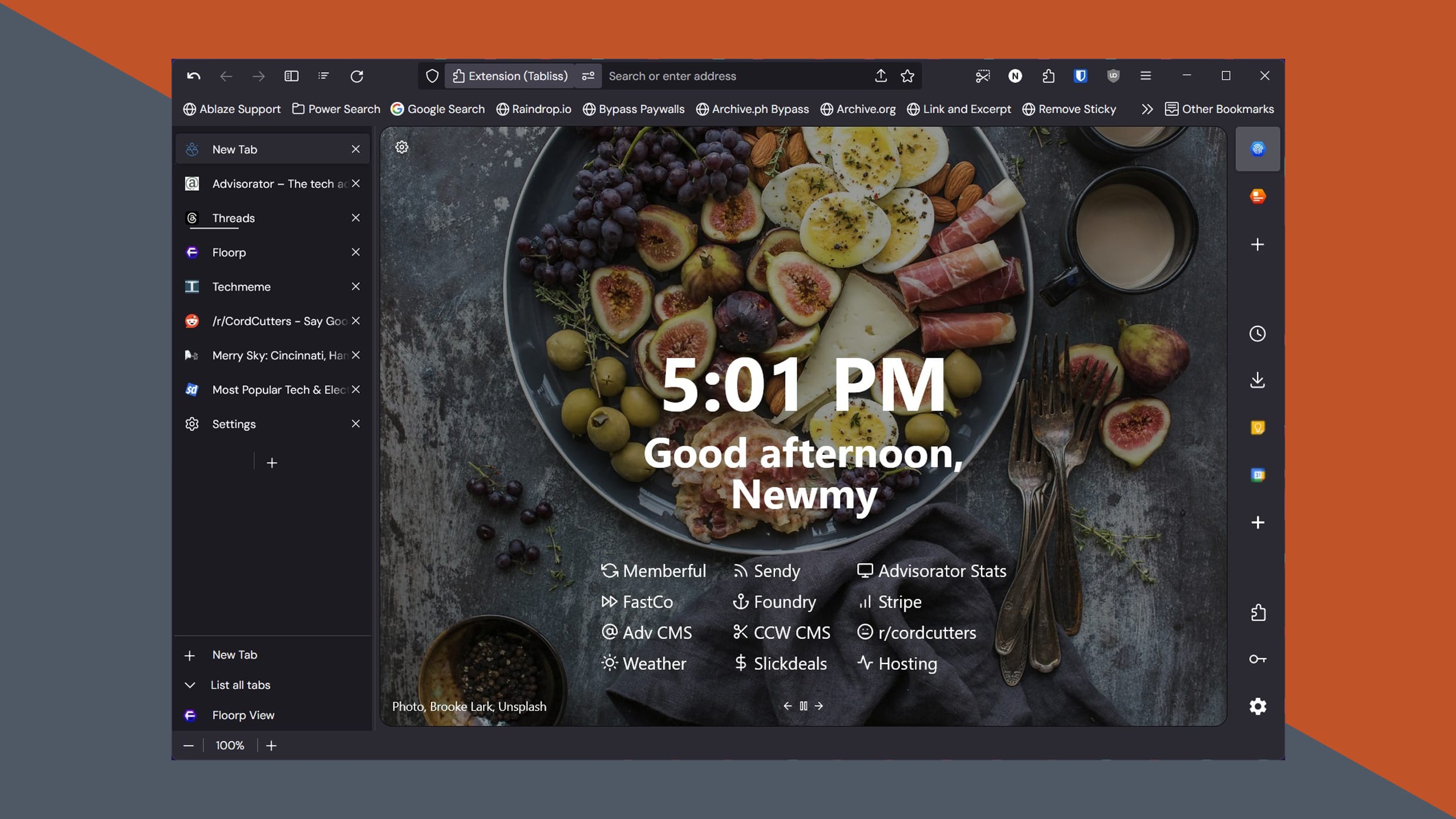Open the hamburger menu
The height and width of the screenshot is (819, 1456).
[x=1145, y=76]
